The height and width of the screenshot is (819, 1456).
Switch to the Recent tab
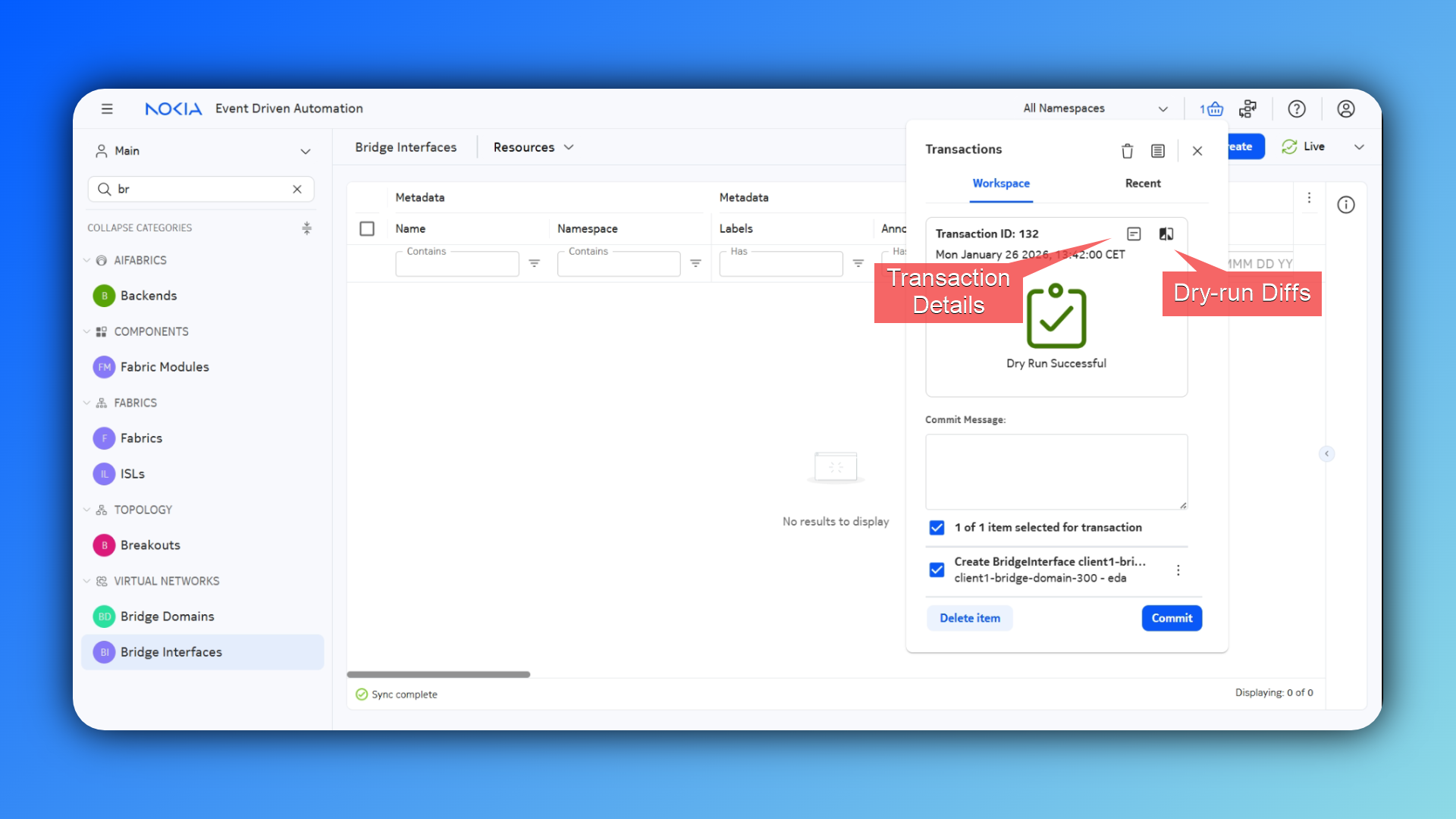[1142, 184]
